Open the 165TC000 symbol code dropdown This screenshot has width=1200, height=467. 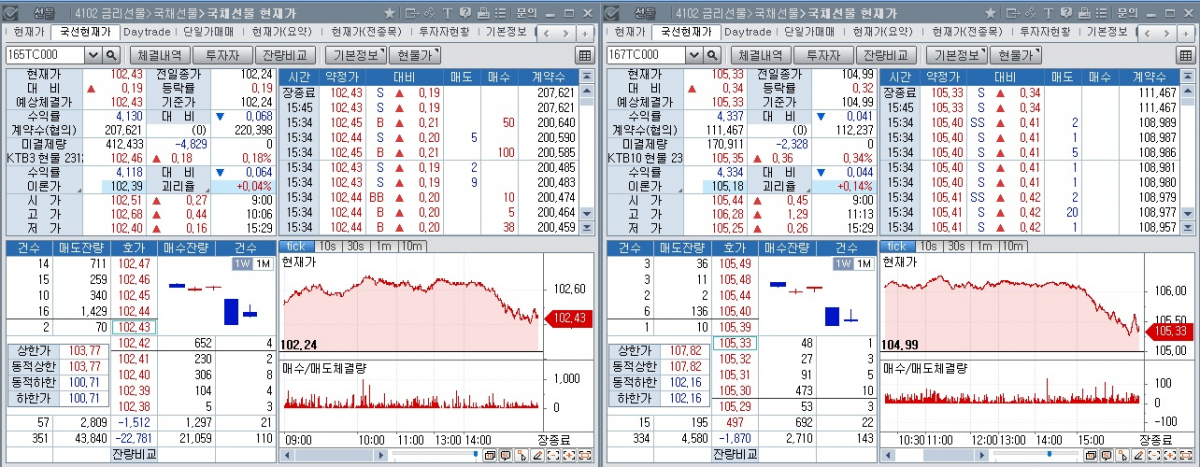coord(93,55)
